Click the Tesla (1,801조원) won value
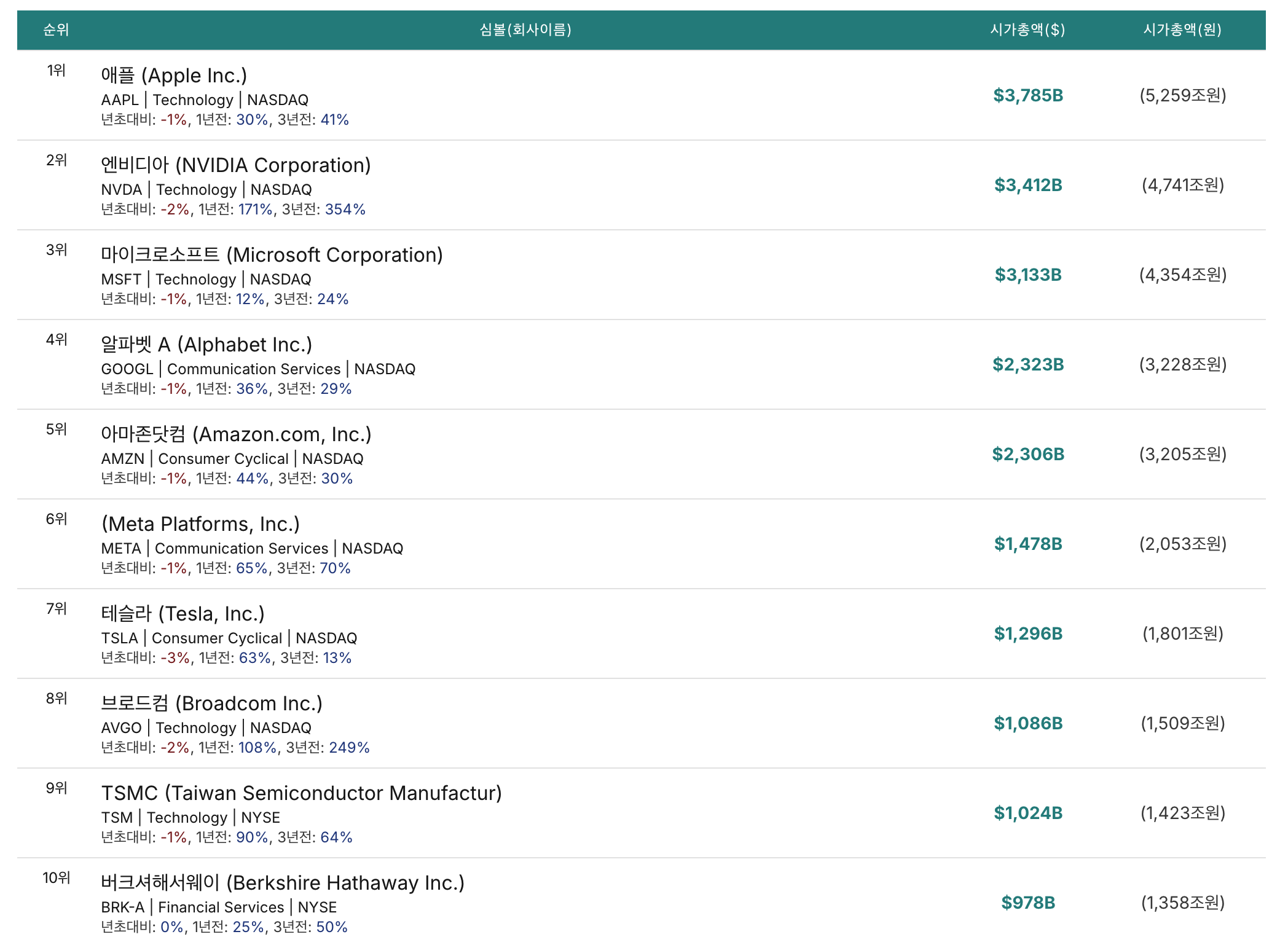The width and height of the screenshot is (1288, 945). point(1182,633)
